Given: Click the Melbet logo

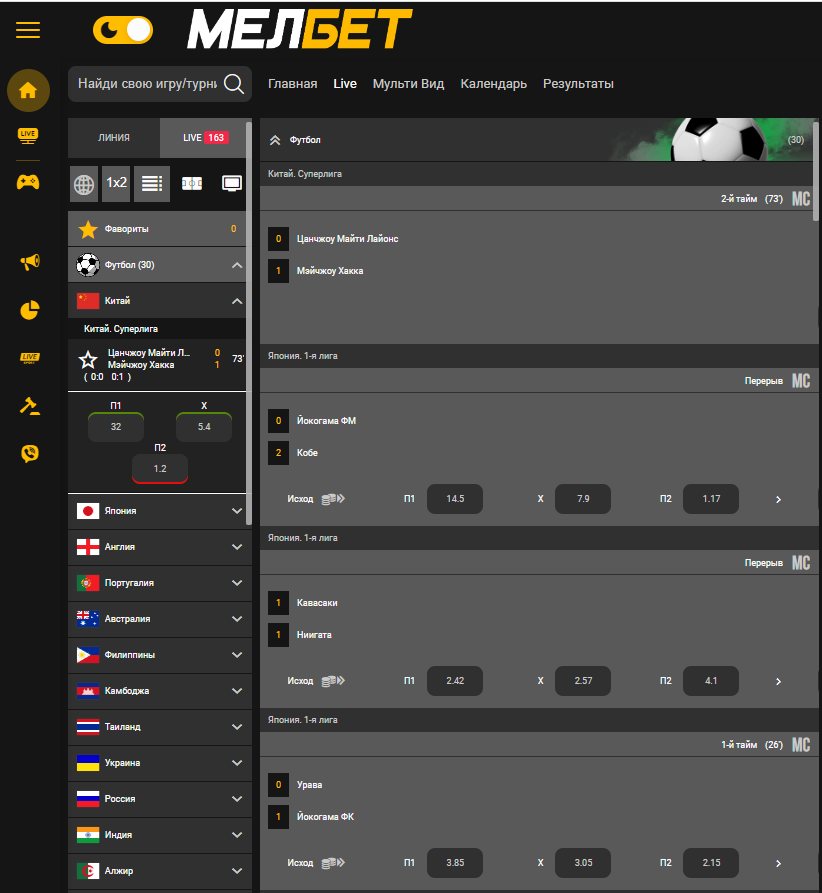Looking at the screenshot, I should point(300,28).
